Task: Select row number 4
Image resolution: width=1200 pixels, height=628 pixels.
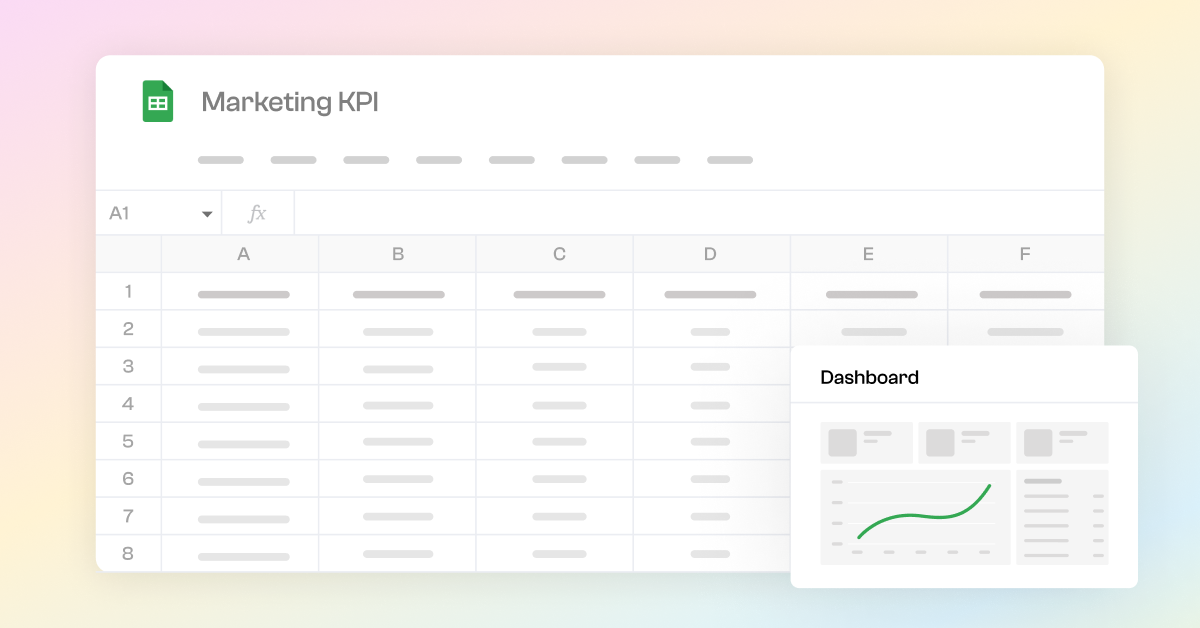Action: click(x=128, y=403)
